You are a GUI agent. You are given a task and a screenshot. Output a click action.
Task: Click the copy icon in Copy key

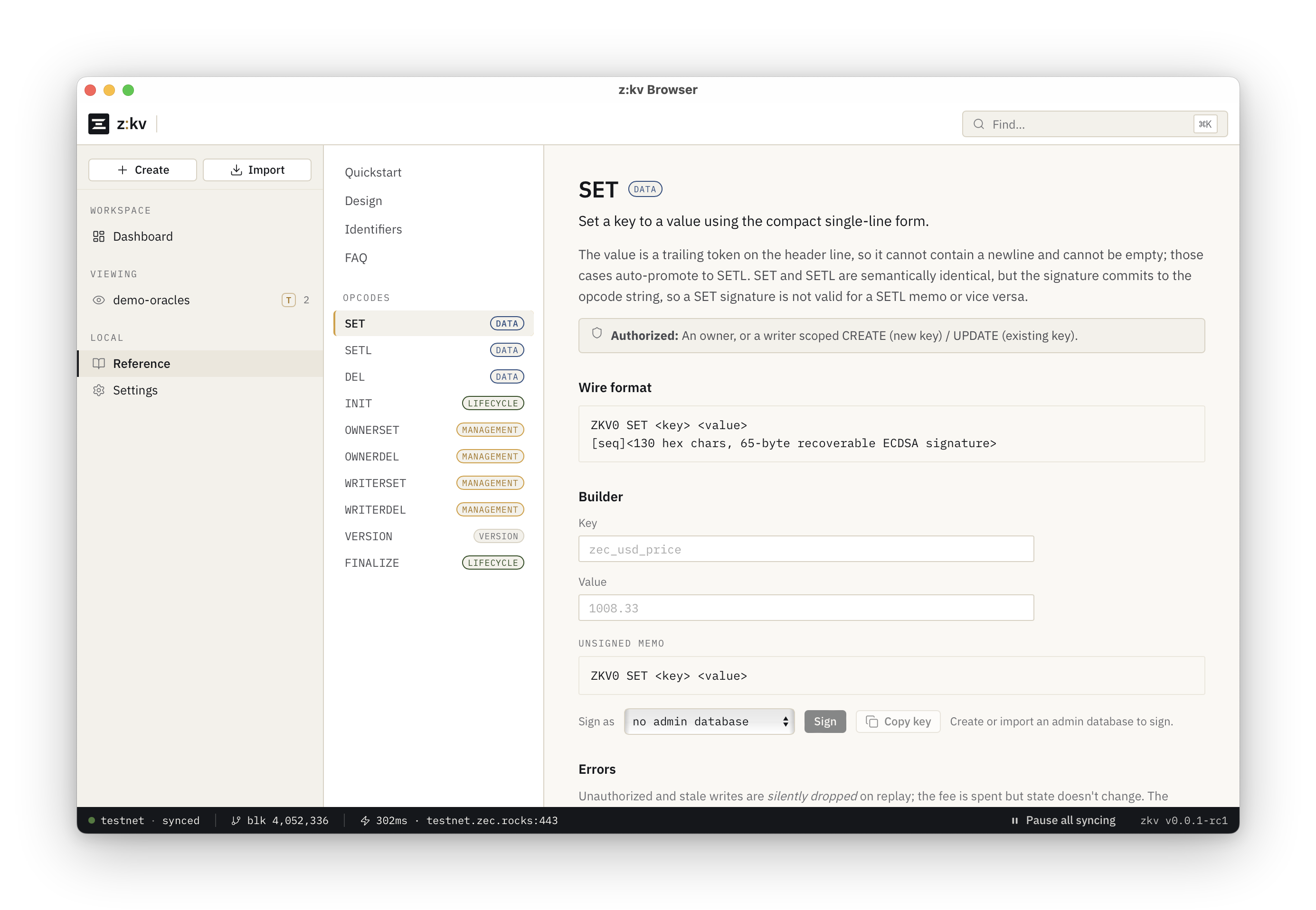click(x=871, y=721)
